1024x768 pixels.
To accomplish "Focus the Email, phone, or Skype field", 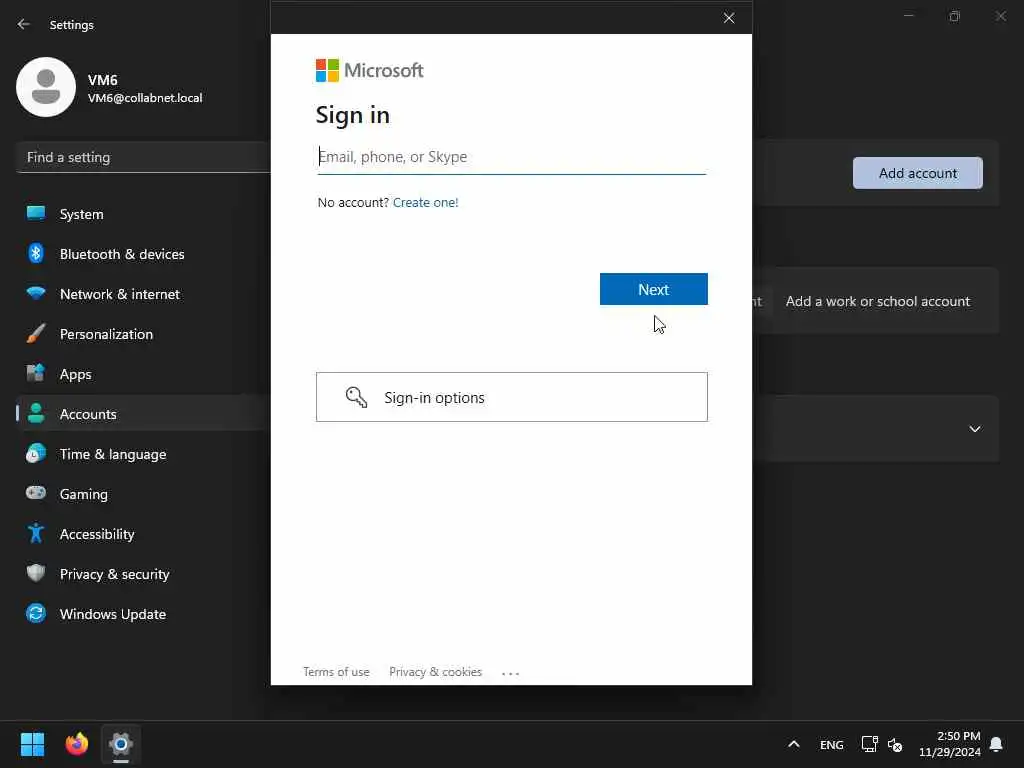I will click(511, 157).
